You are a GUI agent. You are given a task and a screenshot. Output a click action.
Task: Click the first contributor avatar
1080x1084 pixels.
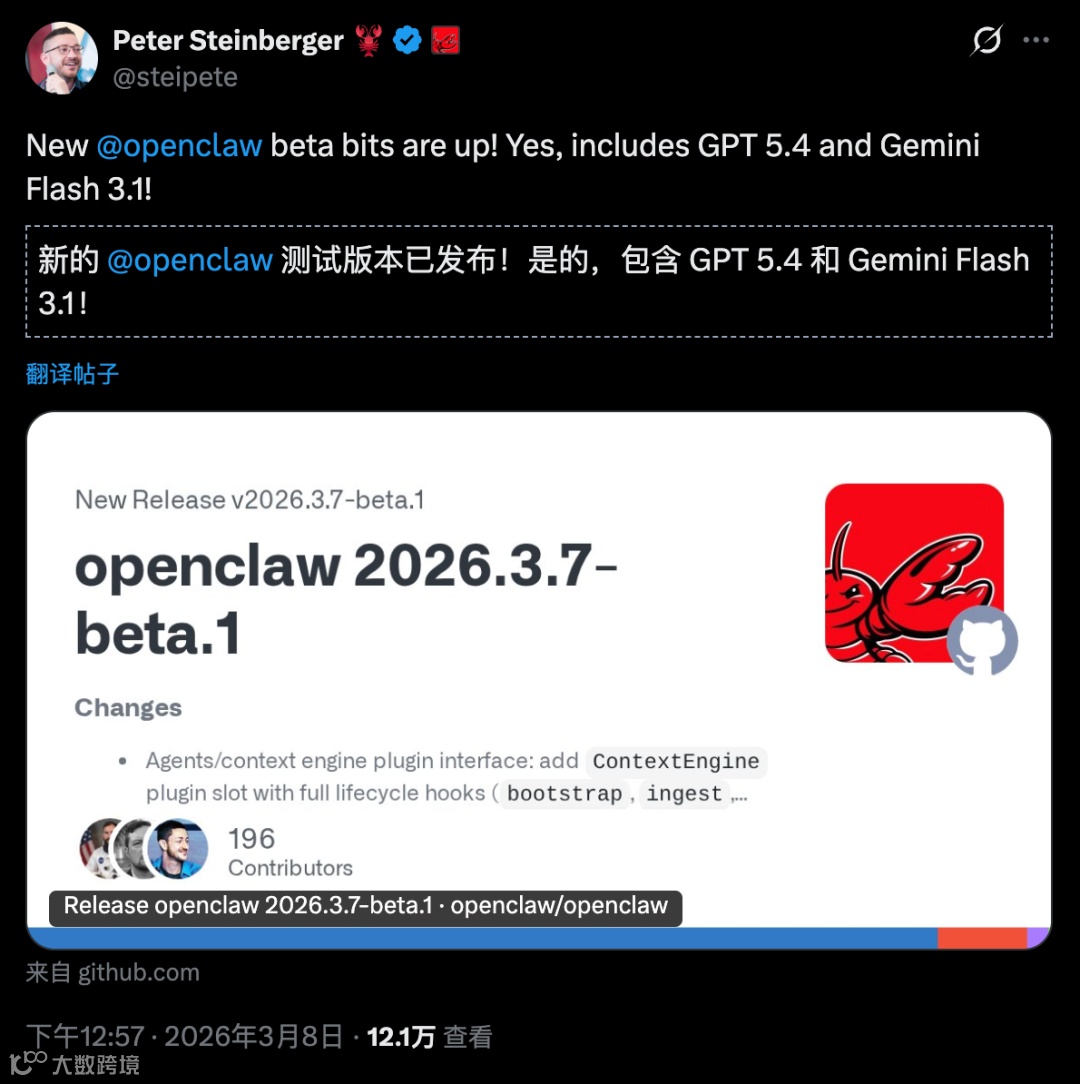click(x=104, y=849)
